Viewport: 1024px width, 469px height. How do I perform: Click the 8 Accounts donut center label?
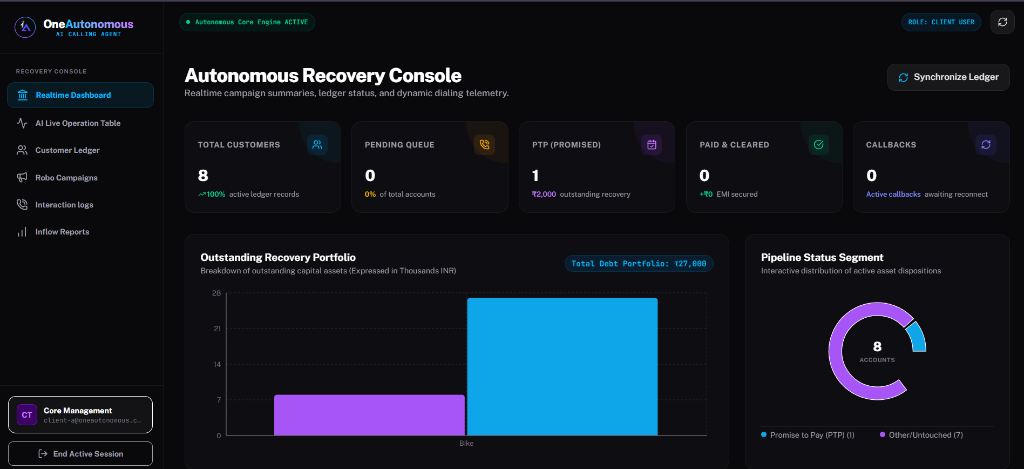[x=877, y=351]
